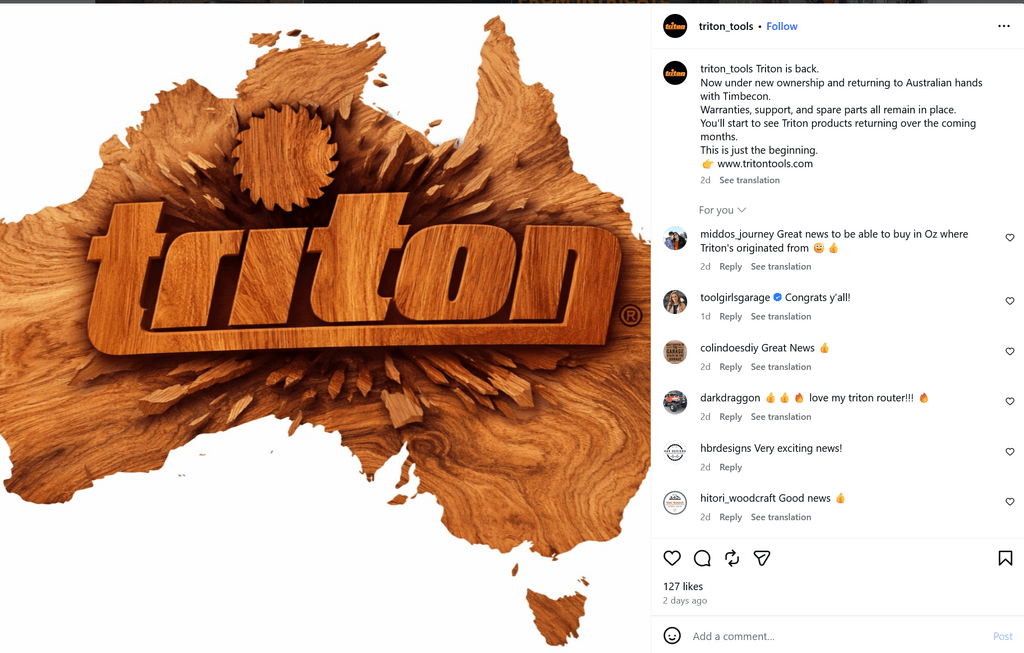The image size is (1024, 653).
Task: Focus the Add a comment field
Action: pos(836,636)
